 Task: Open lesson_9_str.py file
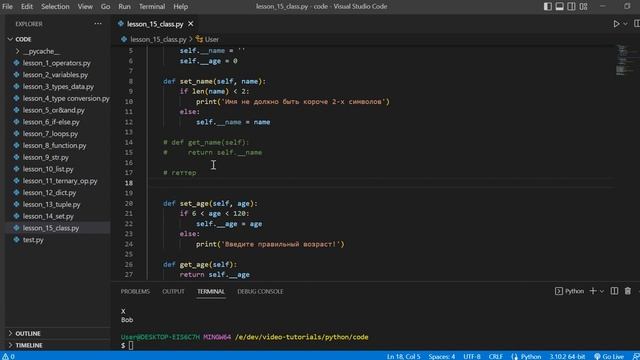[x=46, y=157]
